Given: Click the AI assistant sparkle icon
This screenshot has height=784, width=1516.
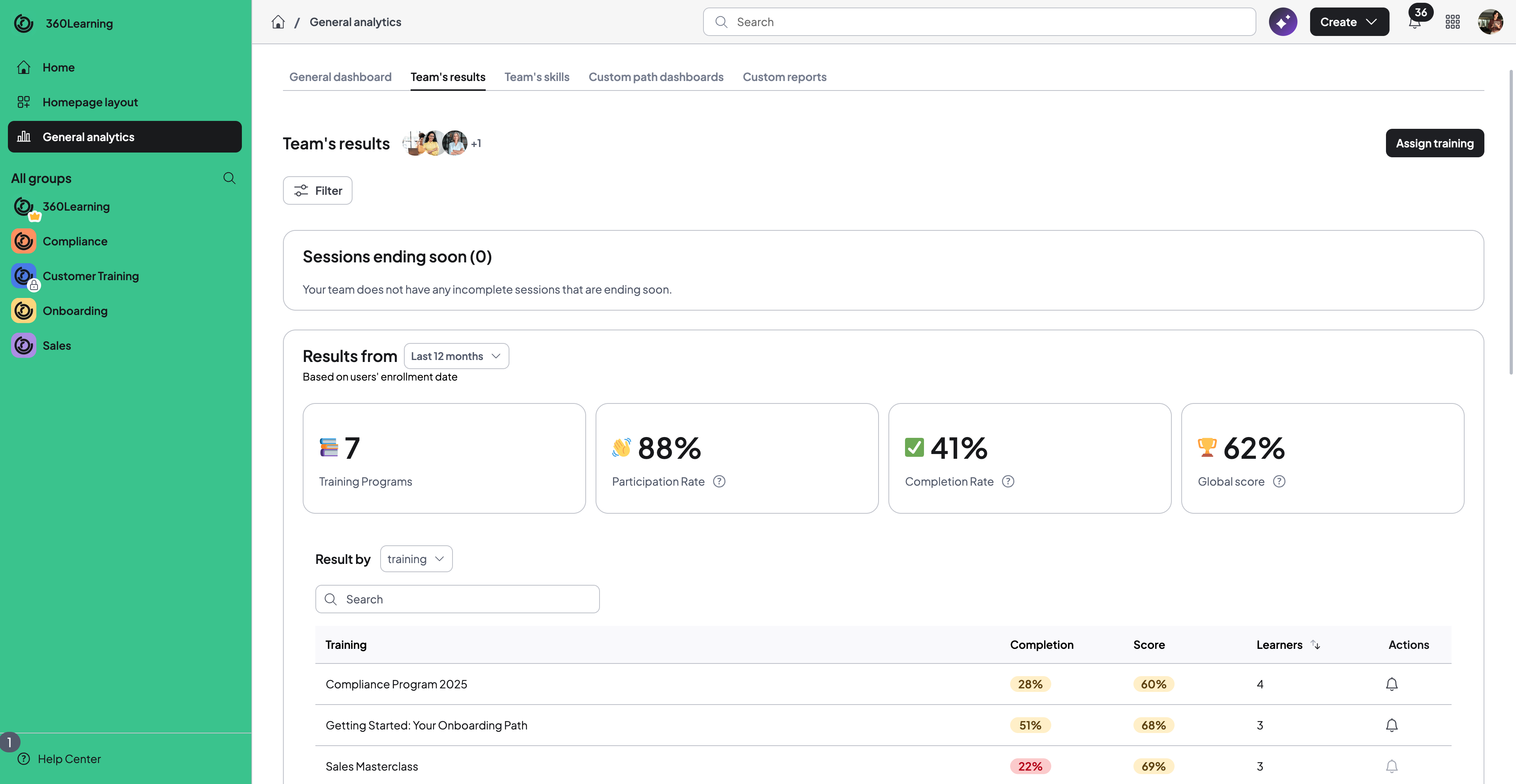Looking at the screenshot, I should coord(1283,21).
